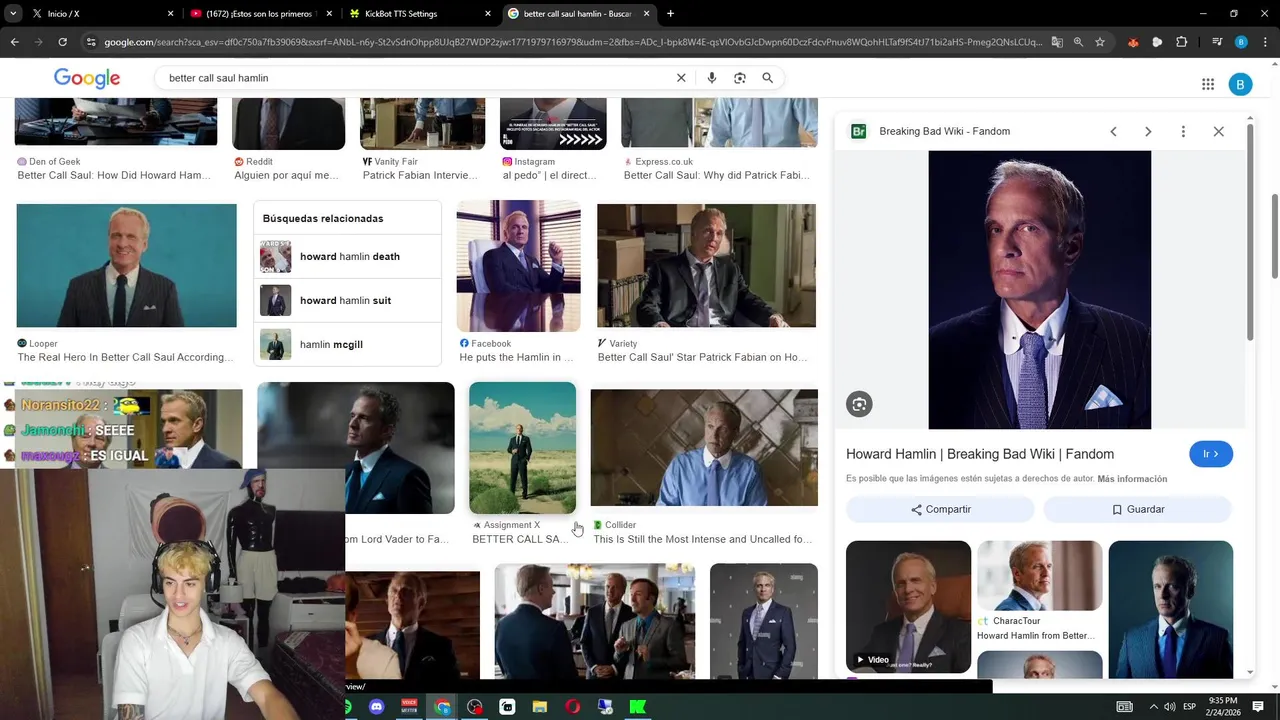Click the address bar URL
The height and width of the screenshot is (720, 1280).
click(573, 42)
